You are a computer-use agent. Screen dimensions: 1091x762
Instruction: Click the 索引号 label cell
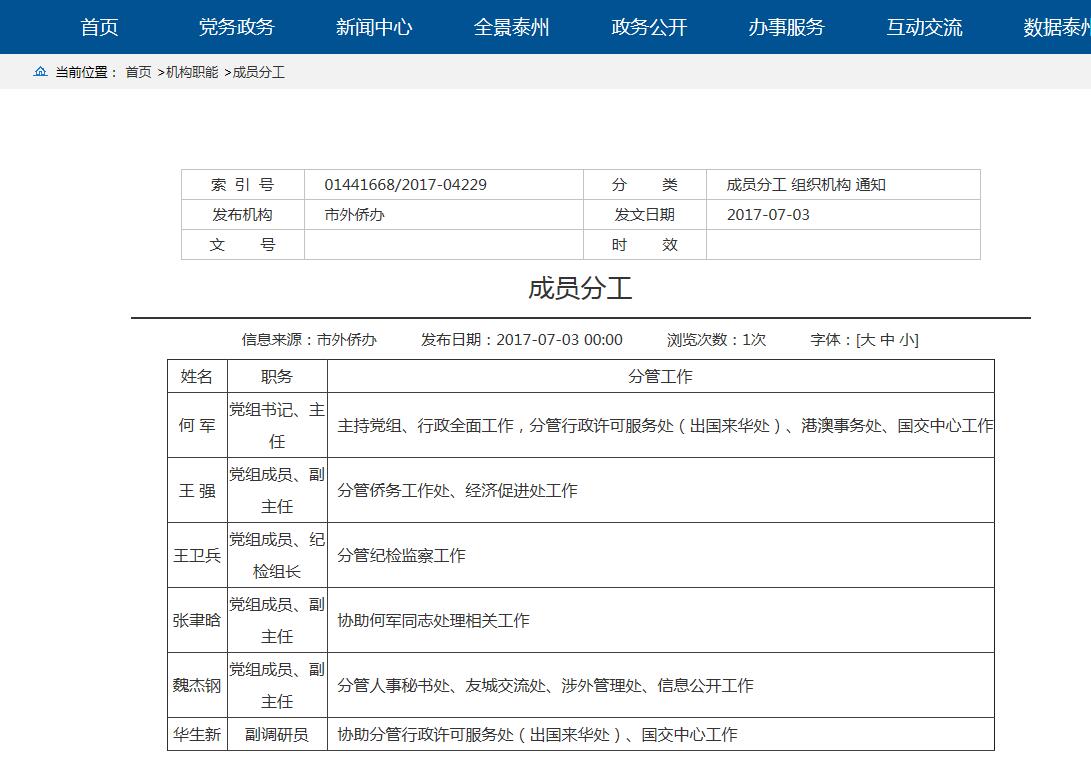click(x=243, y=184)
